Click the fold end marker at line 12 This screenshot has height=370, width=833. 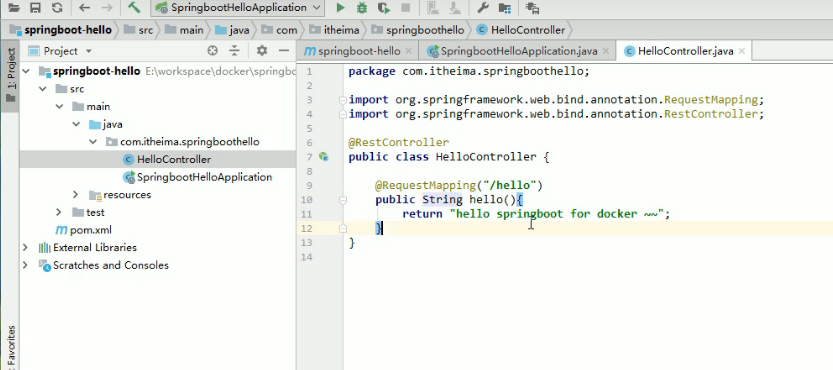[x=343, y=228]
